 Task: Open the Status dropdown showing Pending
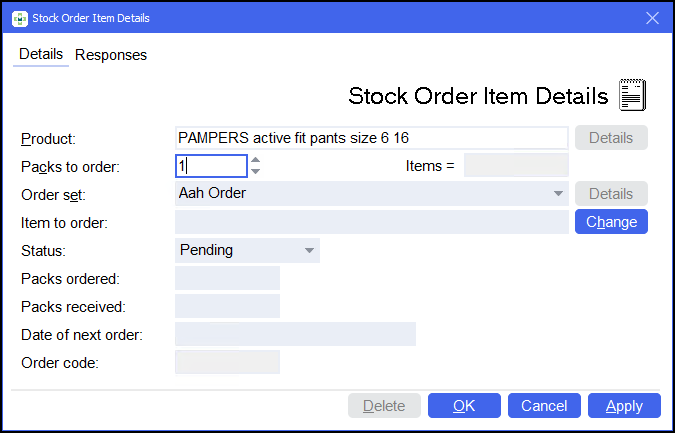(x=309, y=250)
